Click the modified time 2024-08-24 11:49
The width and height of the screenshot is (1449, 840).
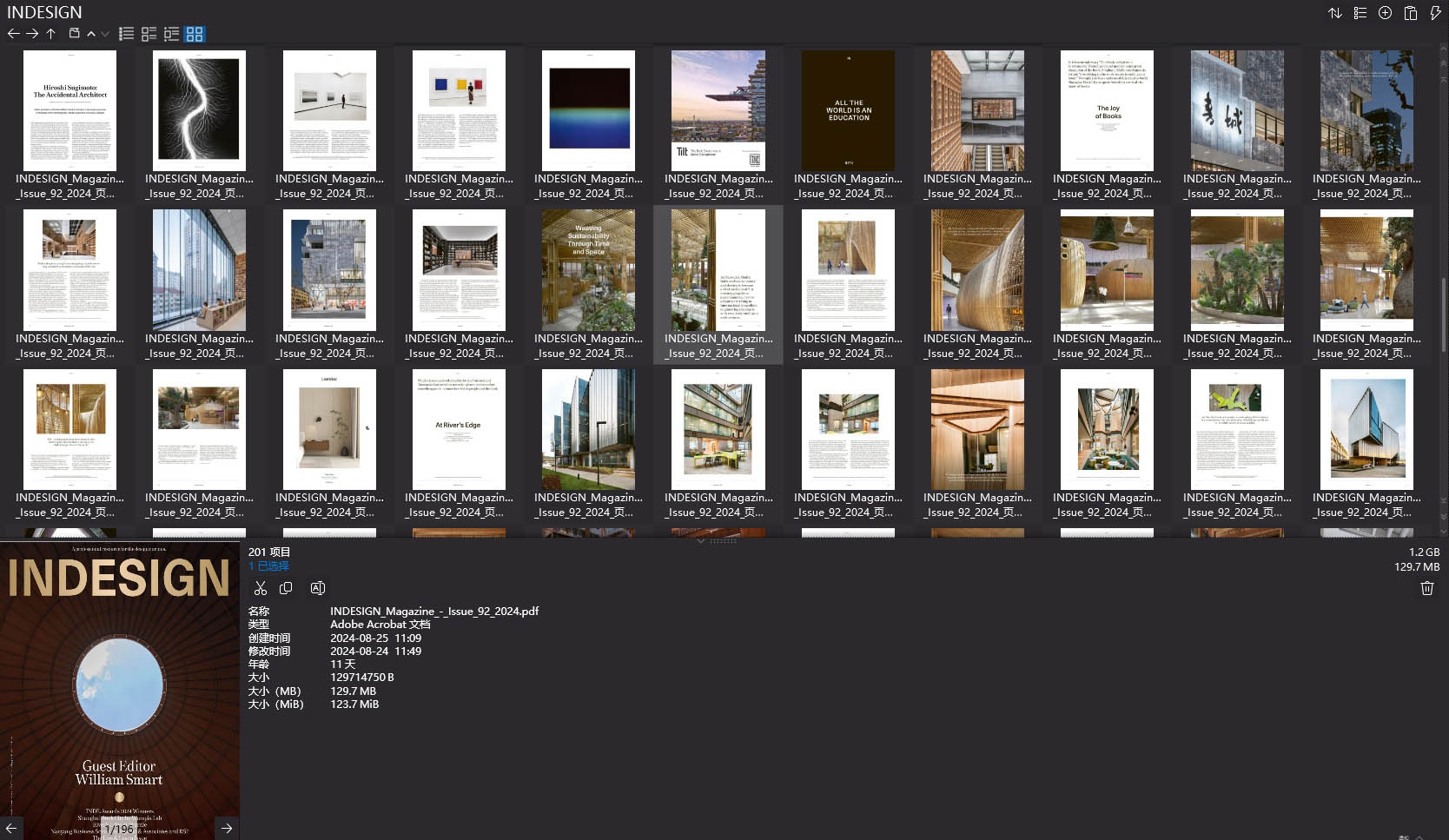pos(375,651)
